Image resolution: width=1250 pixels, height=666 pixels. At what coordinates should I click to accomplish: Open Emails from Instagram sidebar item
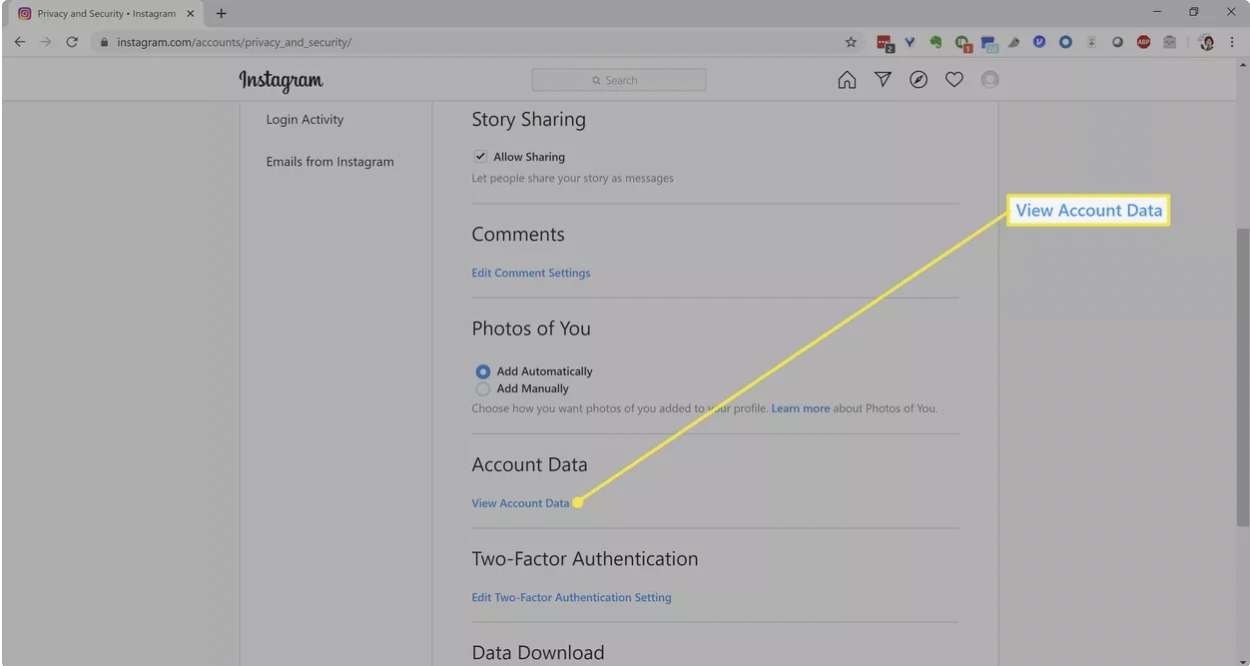(x=330, y=162)
